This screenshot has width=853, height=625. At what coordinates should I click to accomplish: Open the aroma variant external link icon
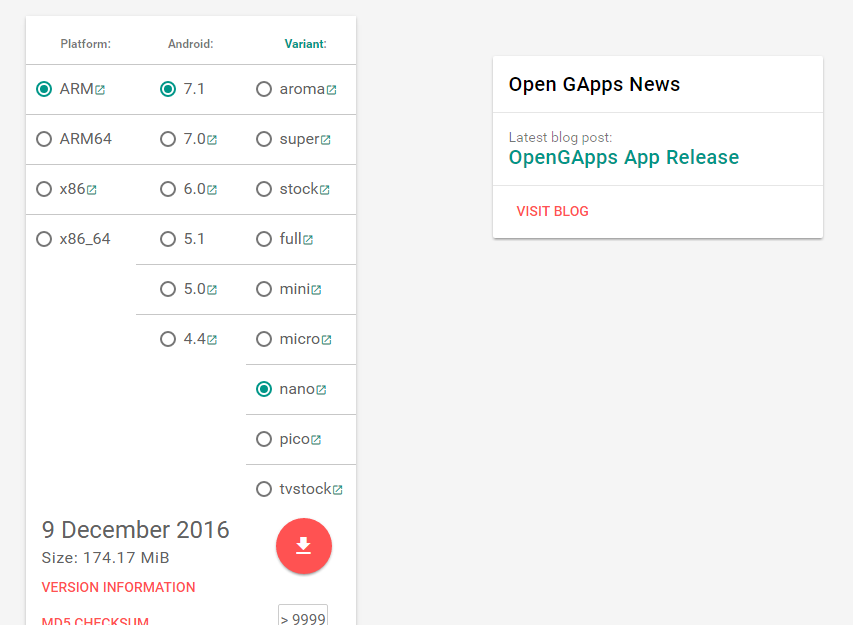tap(331, 90)
